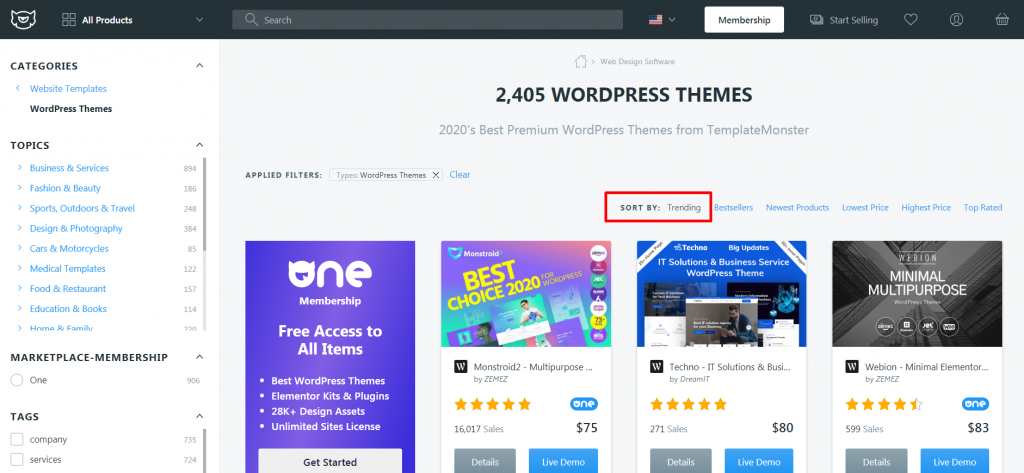
Task: Collapse the Categories section
Action: [x=199, y=66]
